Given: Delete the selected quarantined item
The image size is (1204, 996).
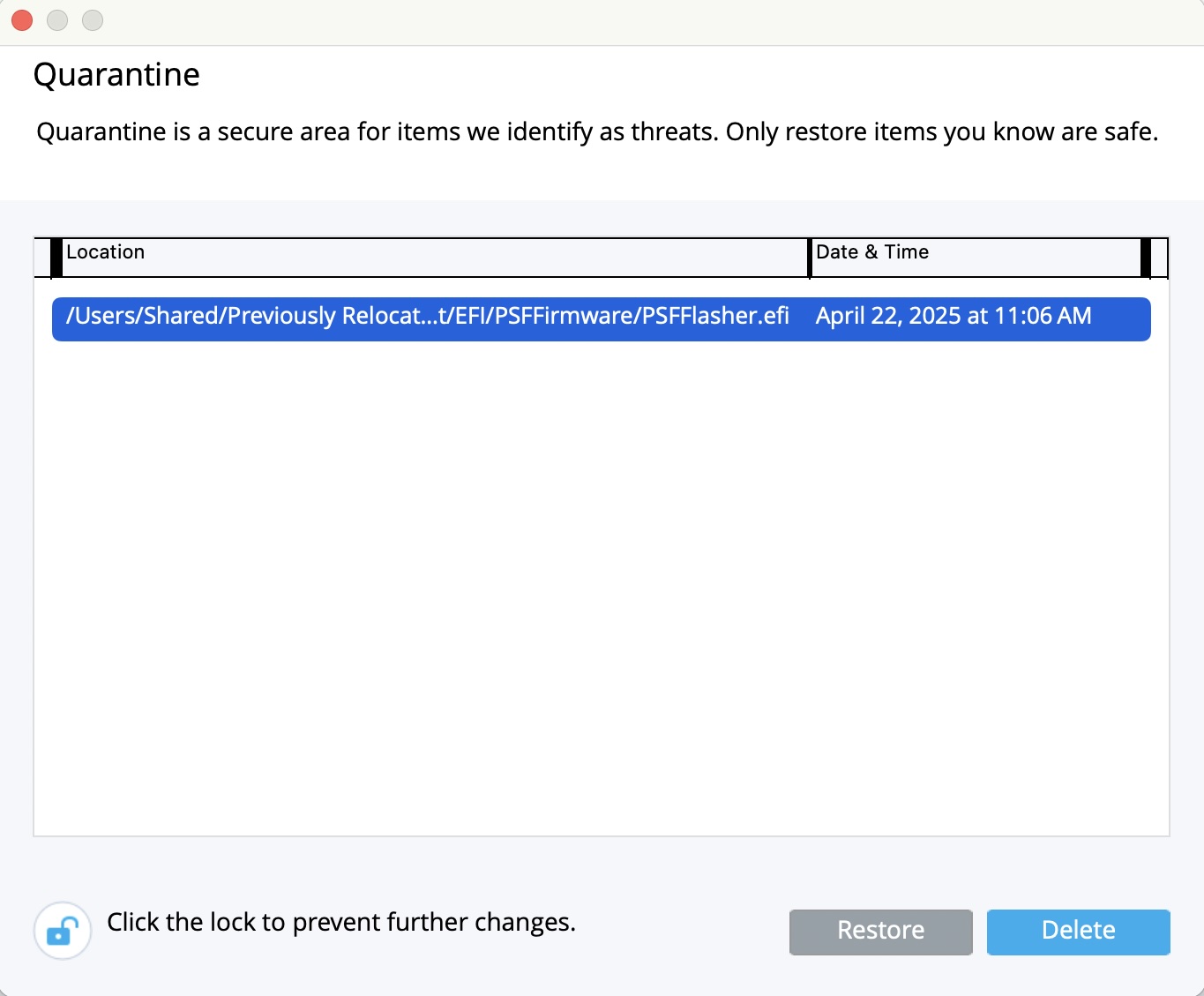Looking at the screenshot, I should [1078, 932].
